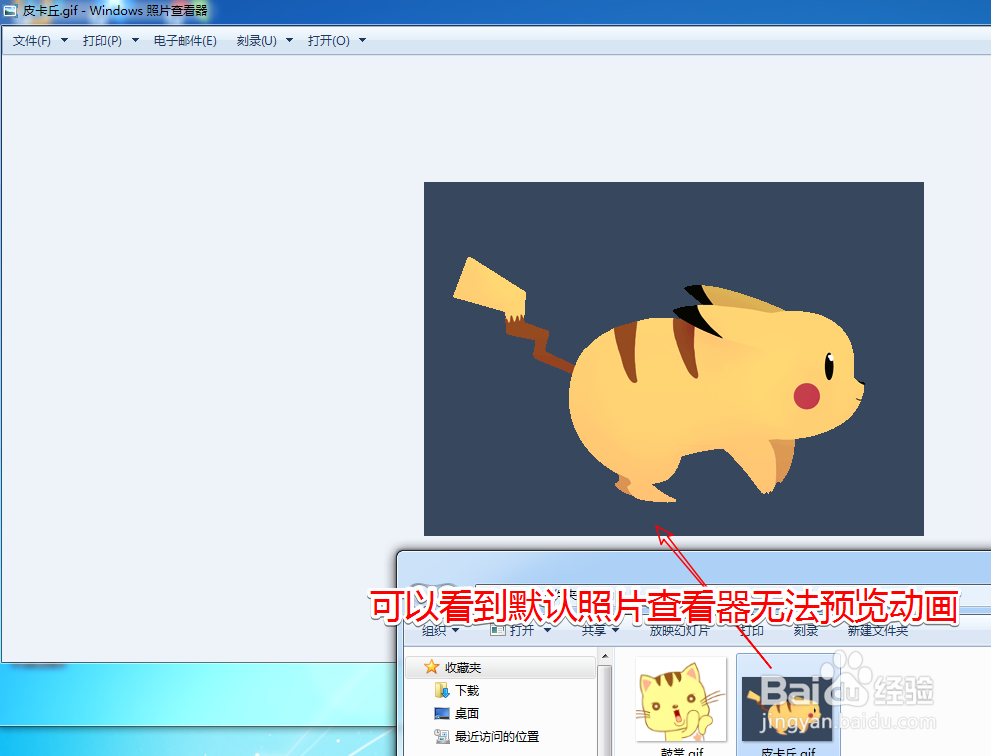
Task: Click 新建文件夹 in Explorer toolbar
Action: (878, 630)
